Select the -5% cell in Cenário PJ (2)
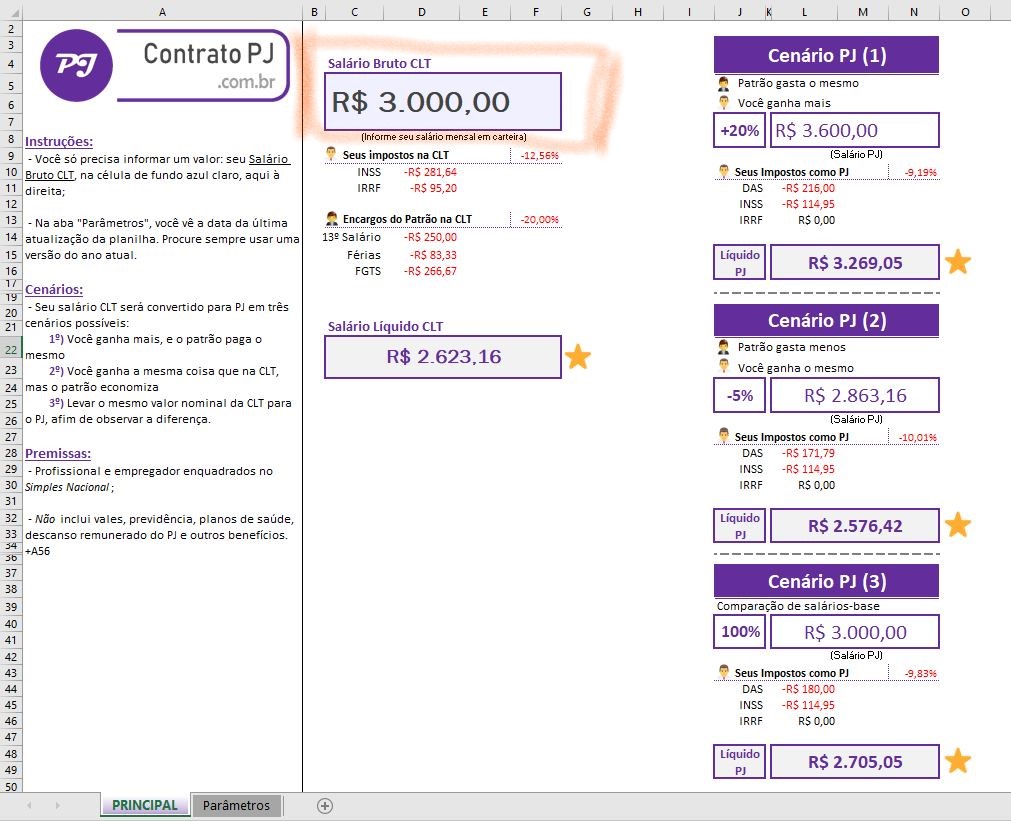The height and width of the screenshot is (821, 1011). (739, 395)
